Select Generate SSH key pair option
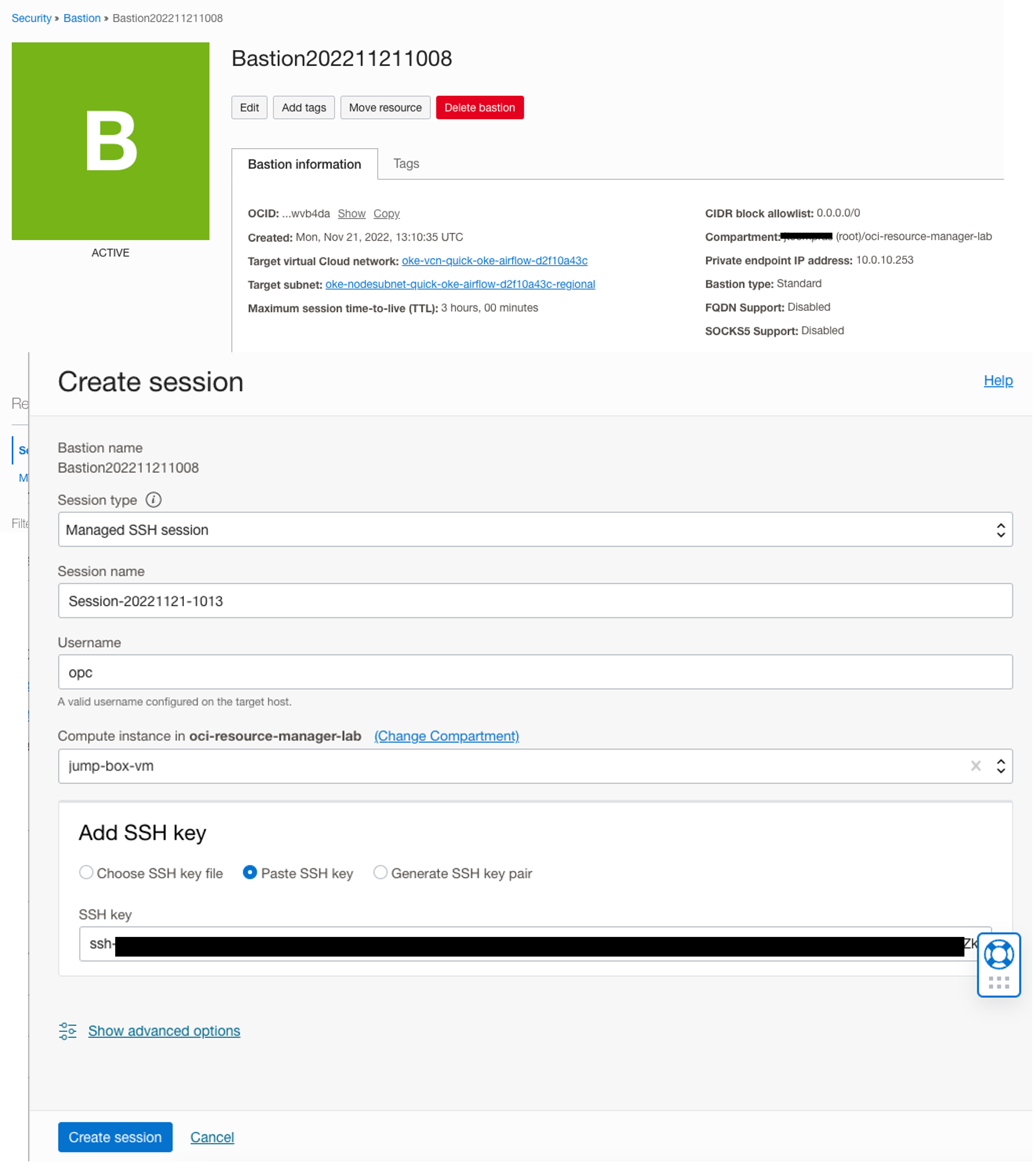 380,873
